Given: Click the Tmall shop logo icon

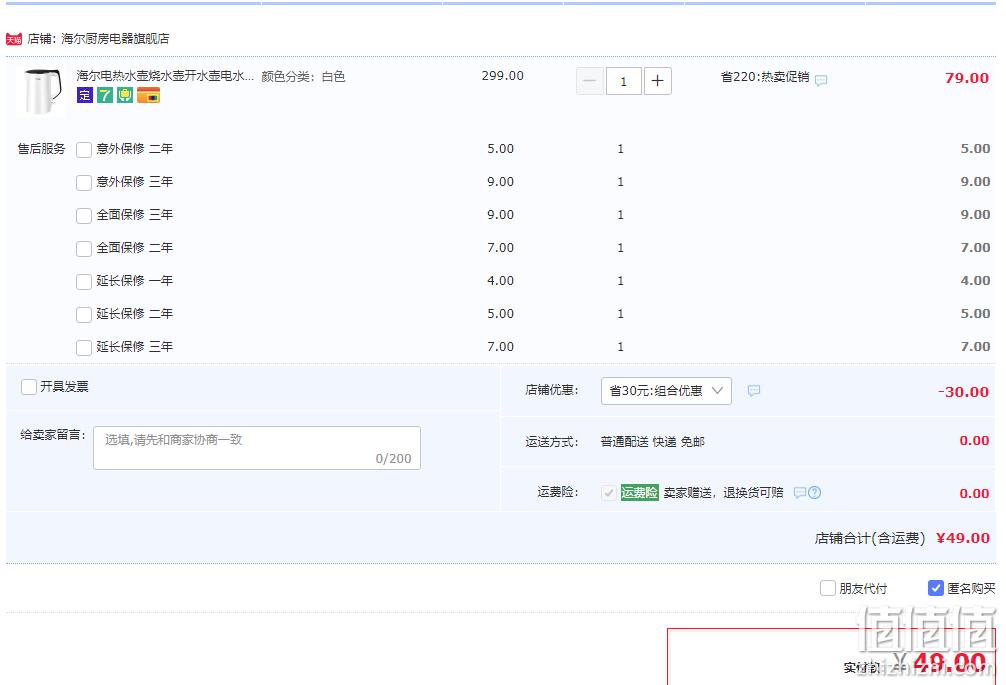Looking at the screenshot, I should [x=14, y=39].
